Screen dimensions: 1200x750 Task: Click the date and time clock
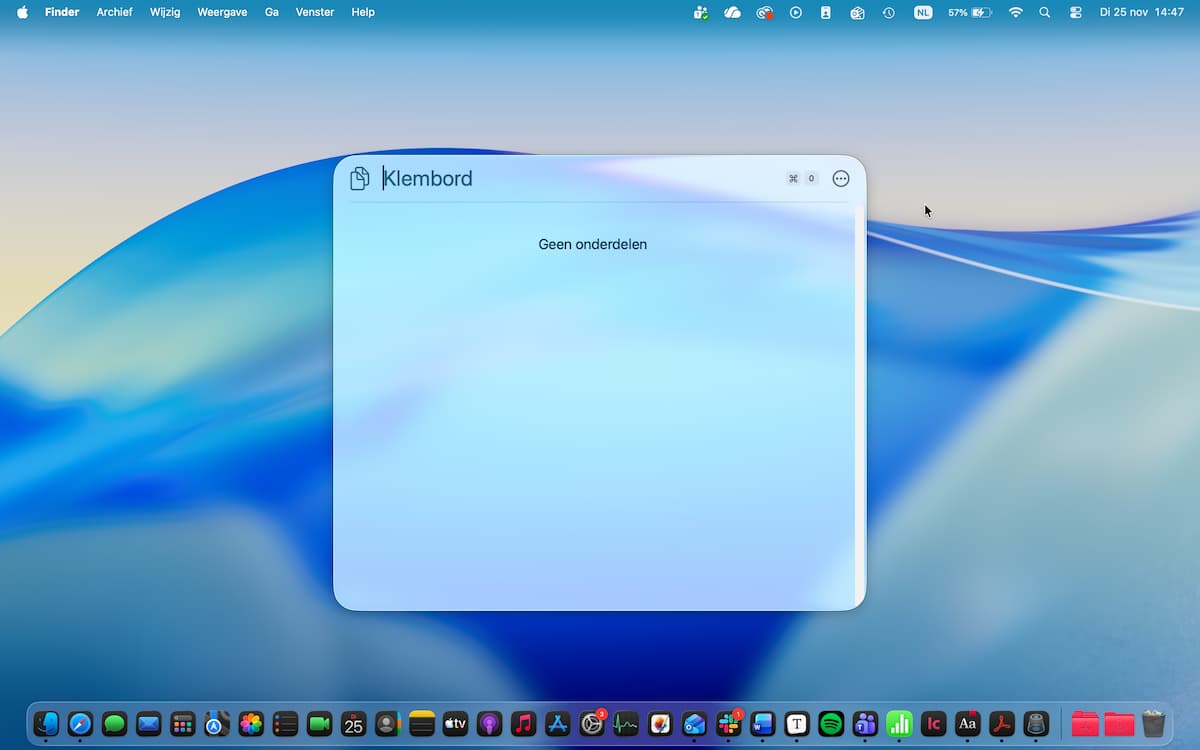click(1141, 12)
